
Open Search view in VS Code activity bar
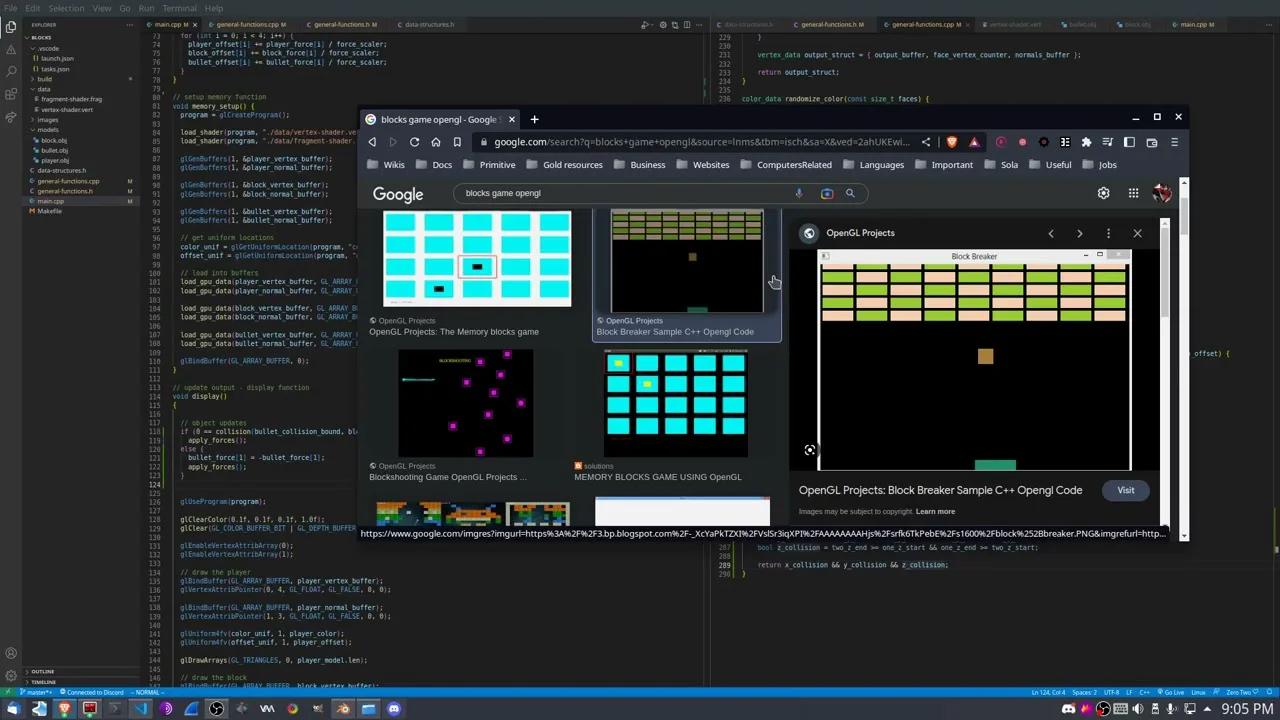pyautogui.click(x=11, y=71)
